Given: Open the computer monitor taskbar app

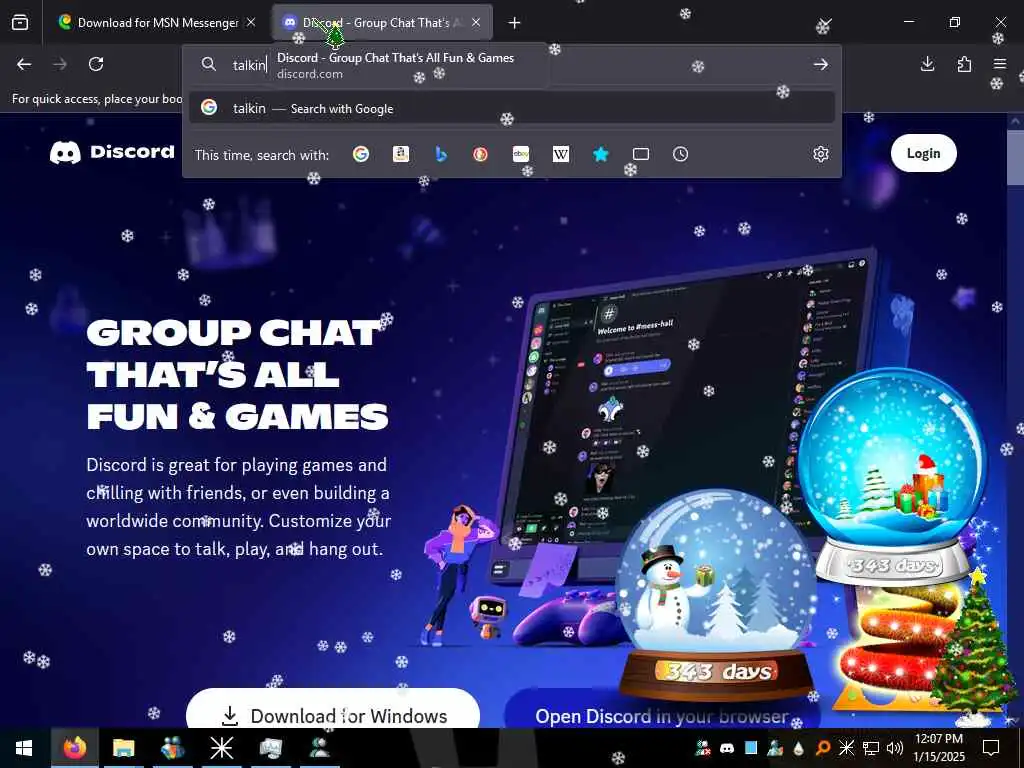Looking at the screenshot, I should pyautogui.click(x=270, y=748).
